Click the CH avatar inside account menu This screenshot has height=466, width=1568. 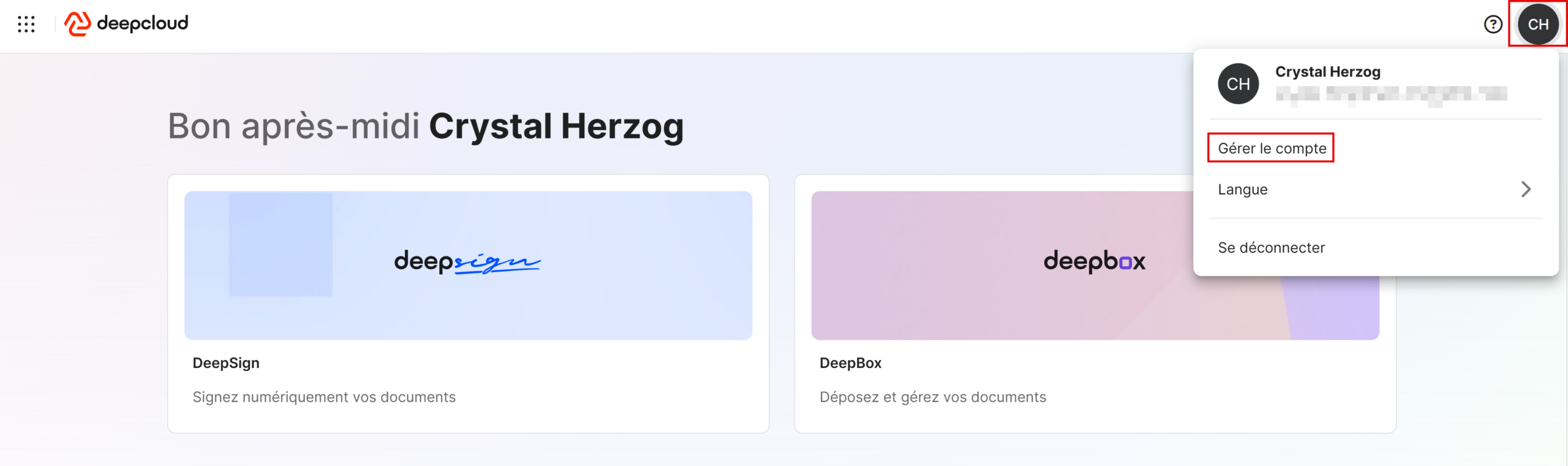[x=1238, y=84]
